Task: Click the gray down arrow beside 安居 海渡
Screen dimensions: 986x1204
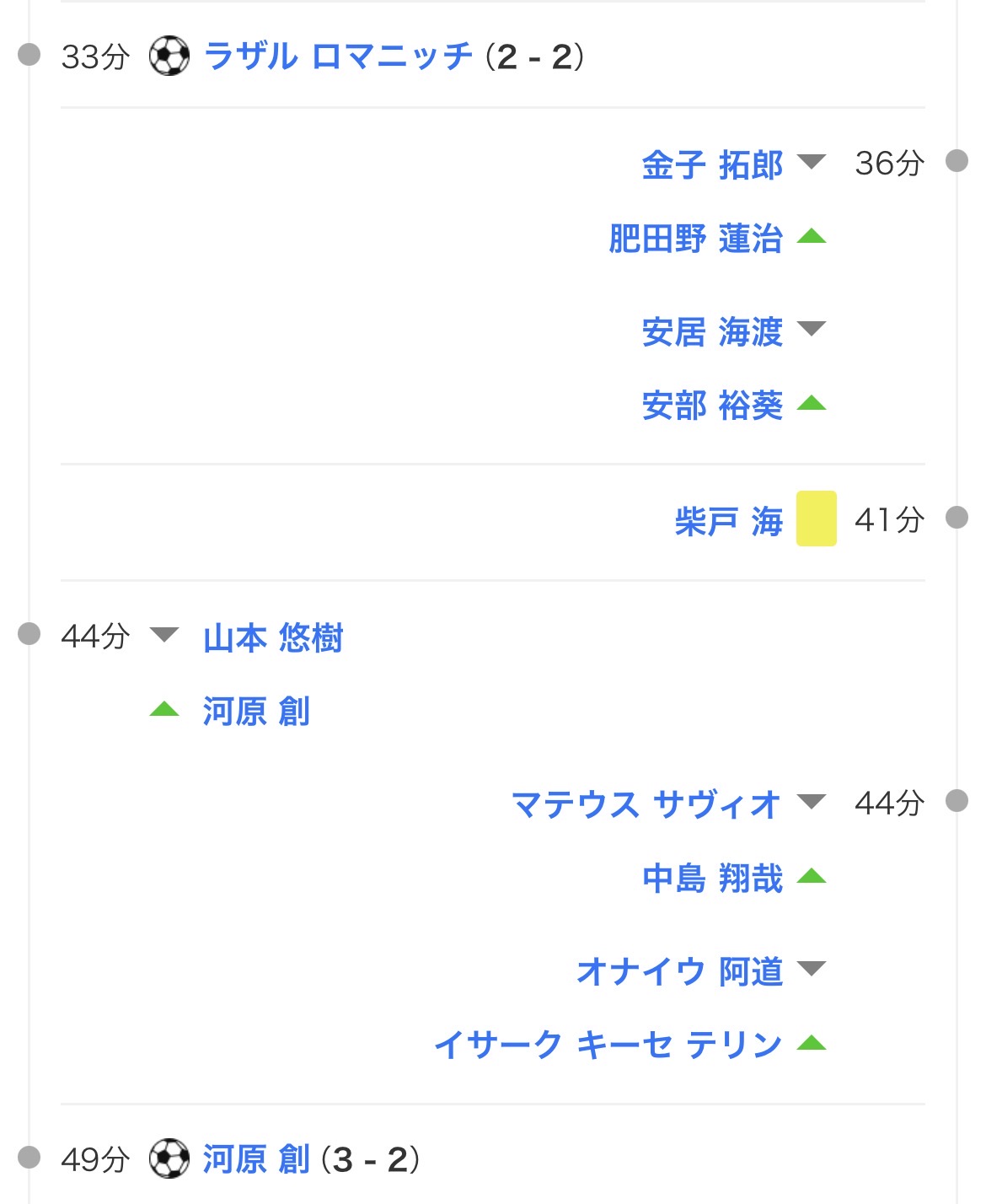Action: pos(812,329)
